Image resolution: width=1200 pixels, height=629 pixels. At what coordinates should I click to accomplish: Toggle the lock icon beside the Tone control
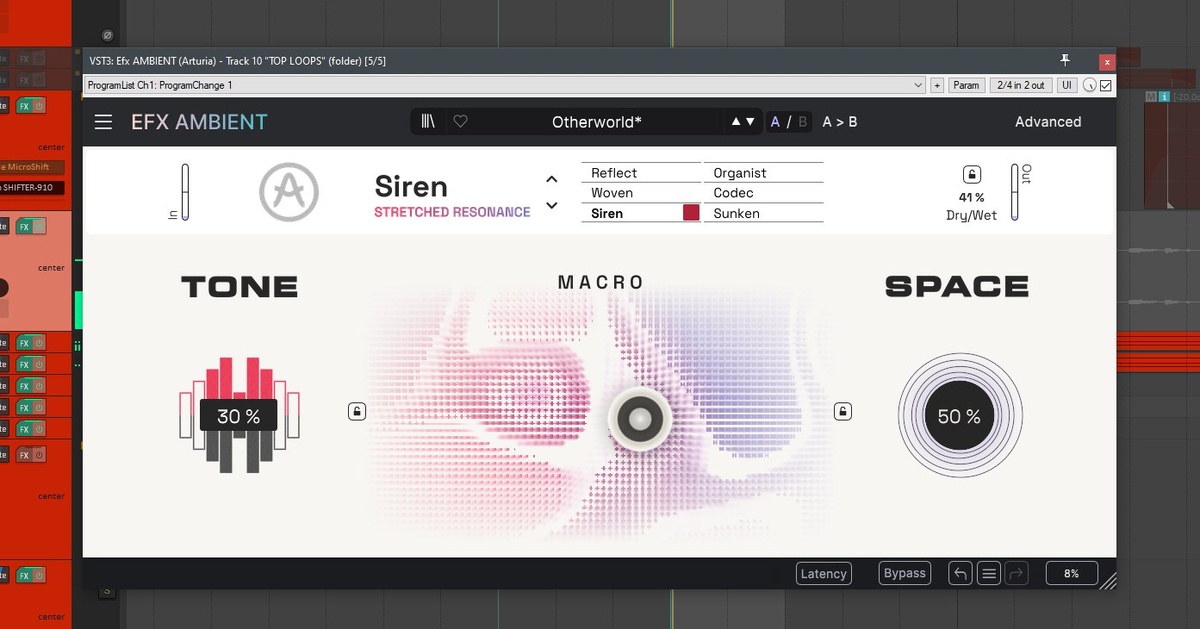pos(357,411)
